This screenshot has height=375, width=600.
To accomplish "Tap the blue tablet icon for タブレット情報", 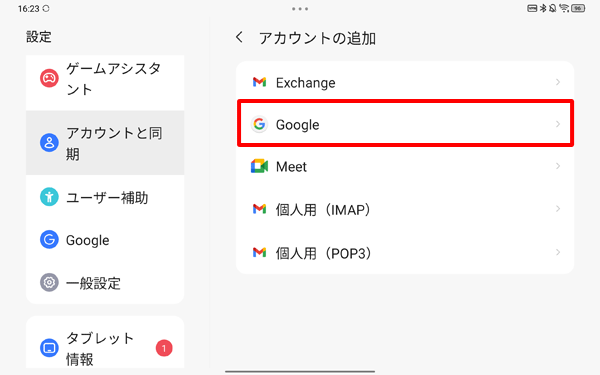I will [x=49, y=348].
